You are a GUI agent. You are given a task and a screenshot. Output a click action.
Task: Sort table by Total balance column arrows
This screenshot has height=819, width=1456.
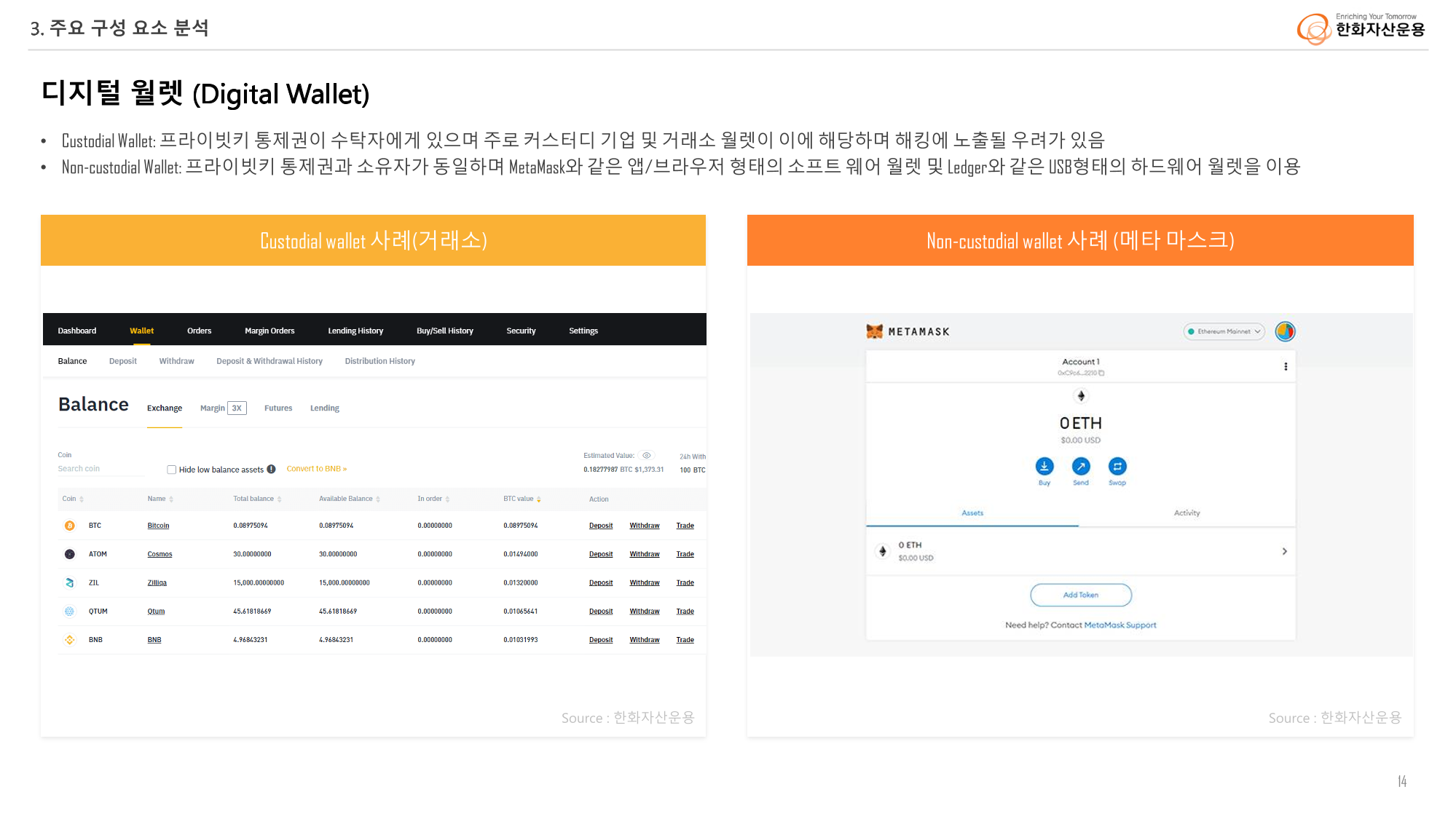pyautogui.click(x=279, y=499)
